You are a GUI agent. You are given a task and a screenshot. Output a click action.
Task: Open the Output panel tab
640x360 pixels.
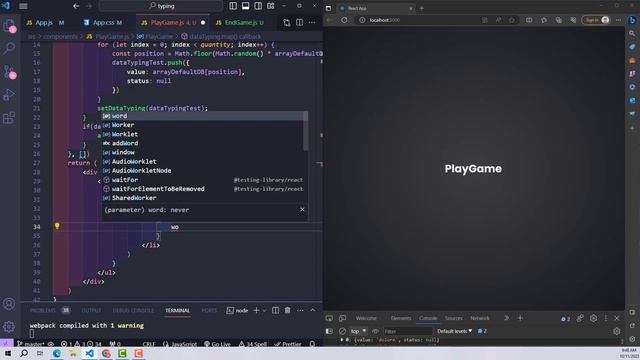(x=91, y=311)
